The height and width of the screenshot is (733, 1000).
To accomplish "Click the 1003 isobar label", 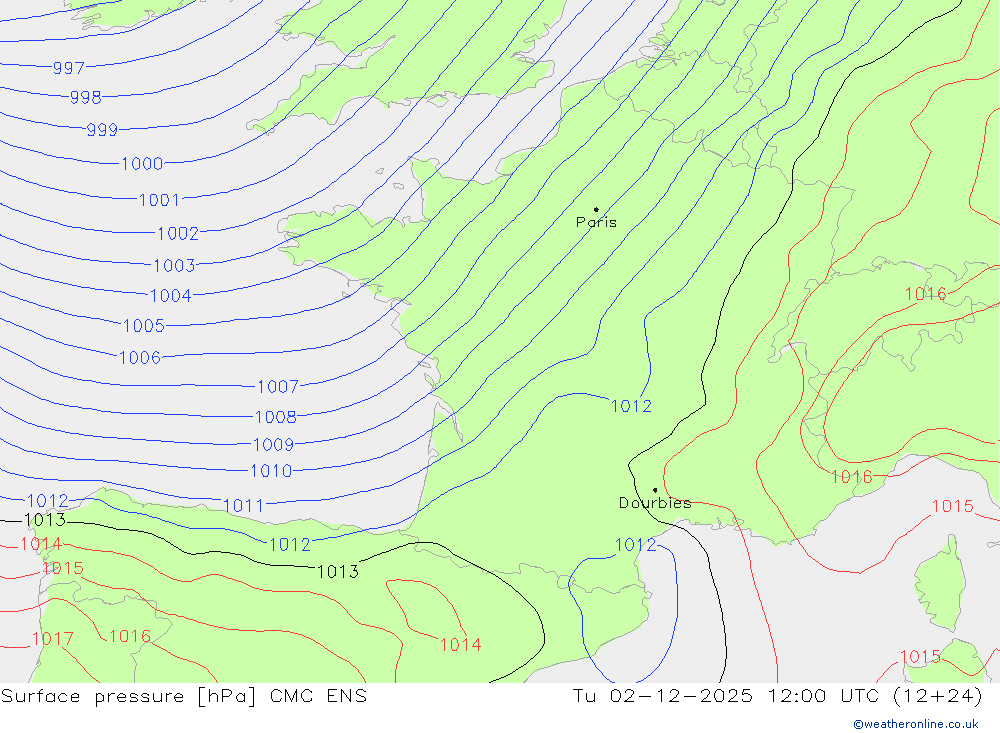I will tap(174, 265).
